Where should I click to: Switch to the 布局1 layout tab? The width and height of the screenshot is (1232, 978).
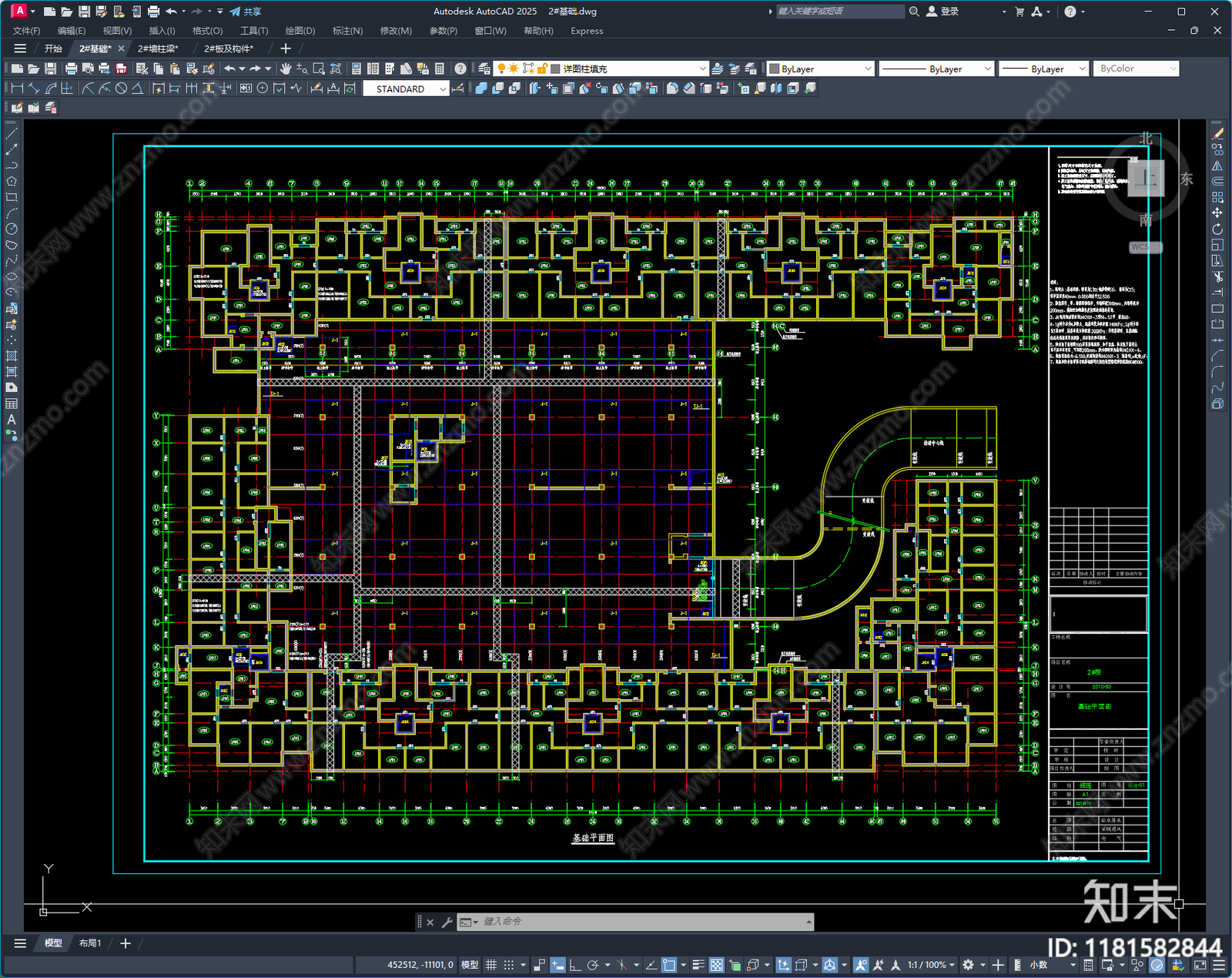(x=90, y=943)
